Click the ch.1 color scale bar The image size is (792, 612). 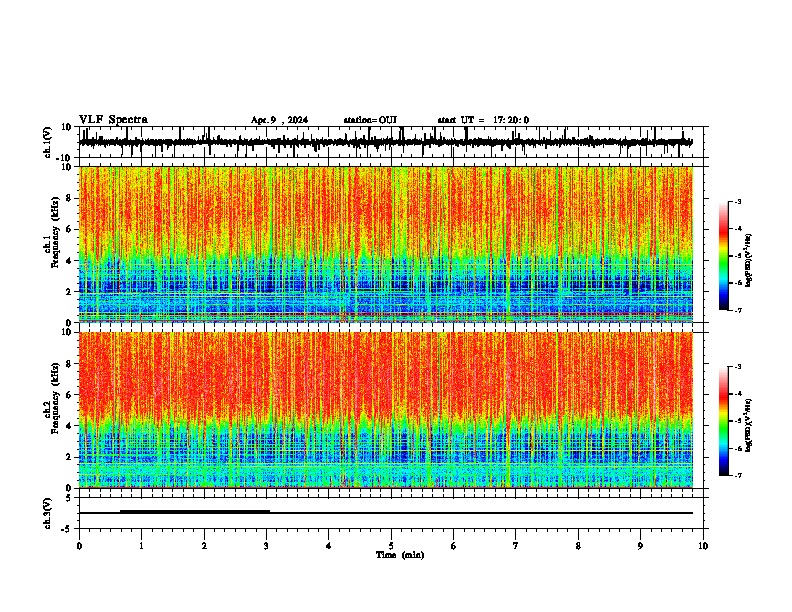coord(724,256)
